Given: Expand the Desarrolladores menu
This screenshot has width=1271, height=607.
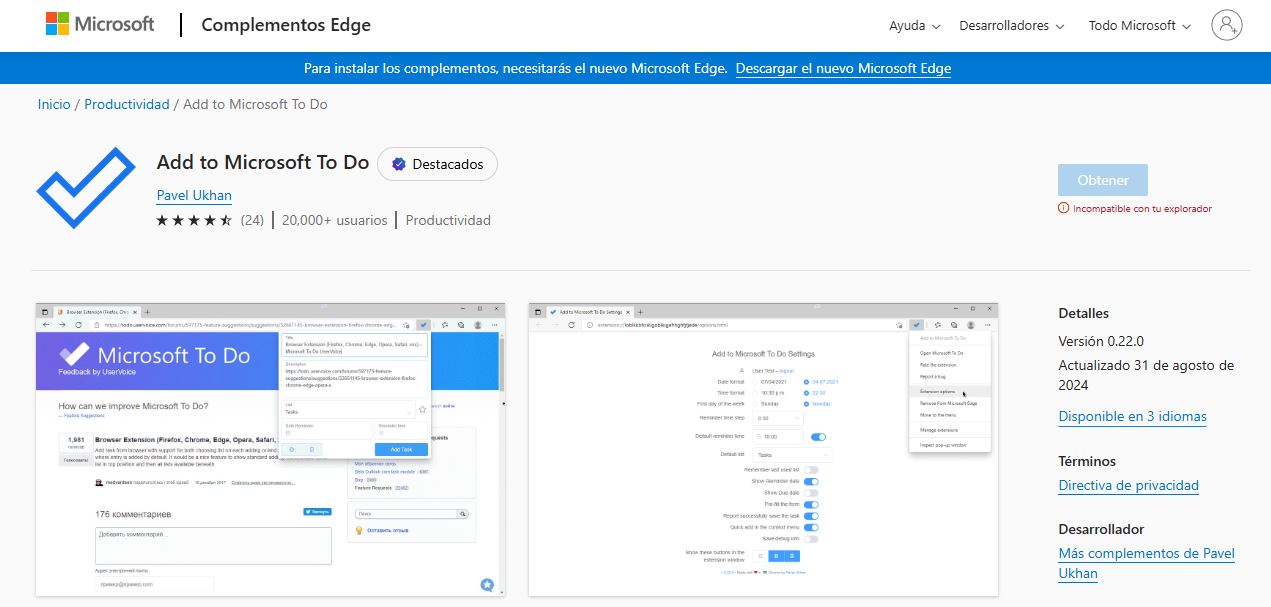Looking at the screenshot, I should [1012, 26].
